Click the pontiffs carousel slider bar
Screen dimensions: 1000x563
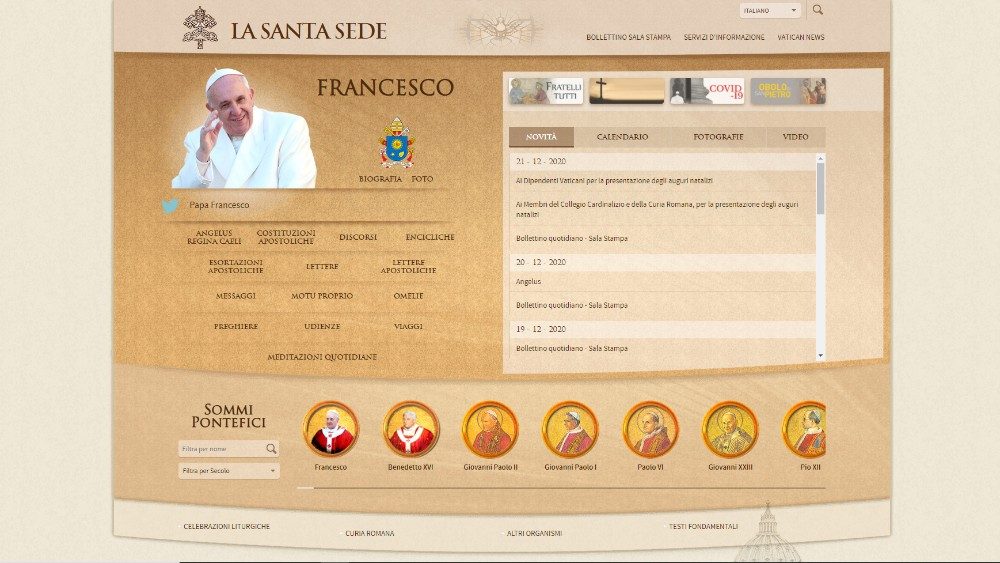point(560,488)
